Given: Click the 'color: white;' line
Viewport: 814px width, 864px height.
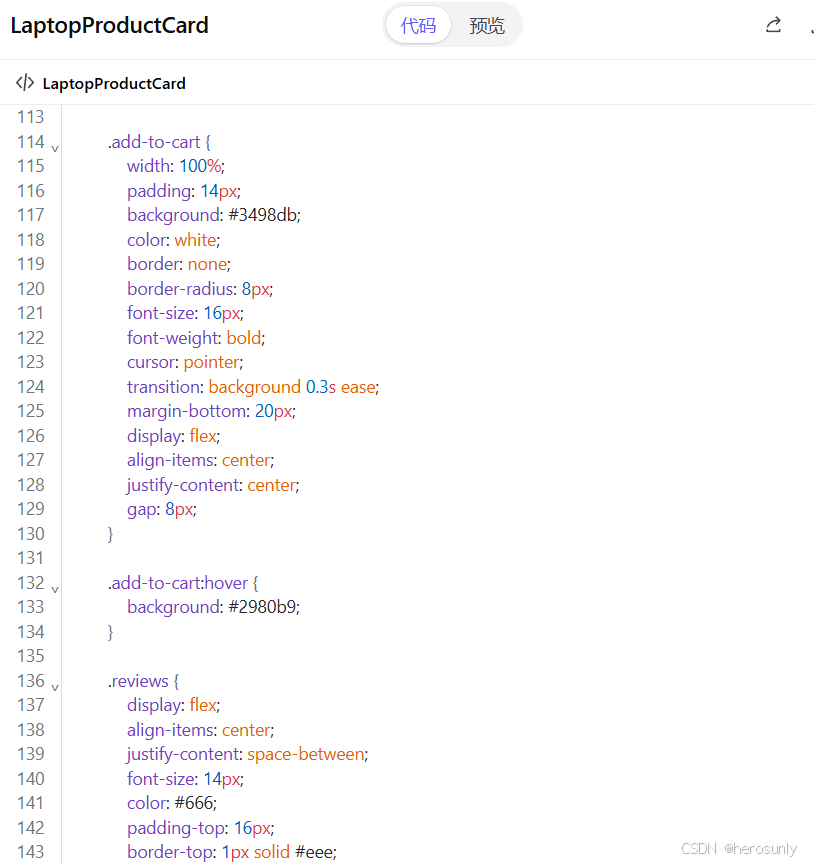Looking at the screenshot, I should pyautogui.click(x=174, y=240).
